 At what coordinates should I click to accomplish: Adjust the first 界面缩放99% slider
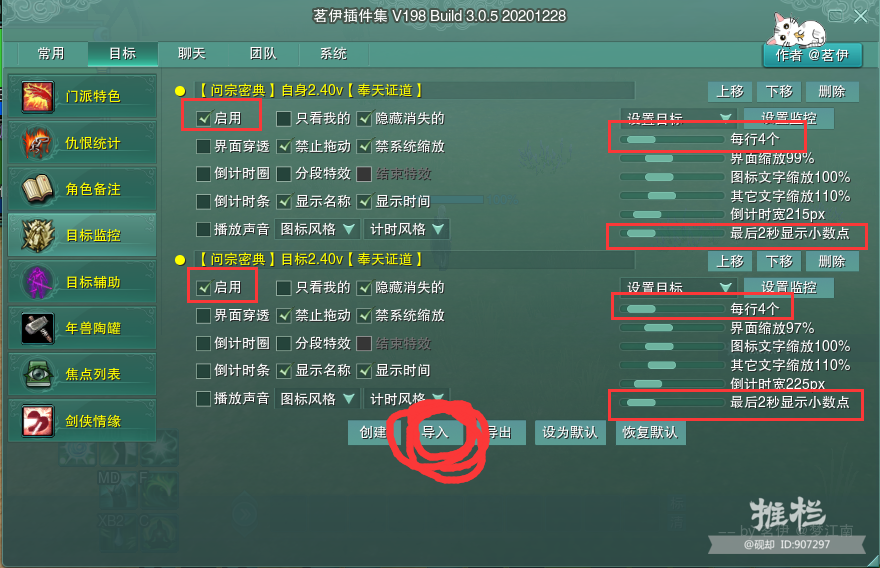pos(672,158)
